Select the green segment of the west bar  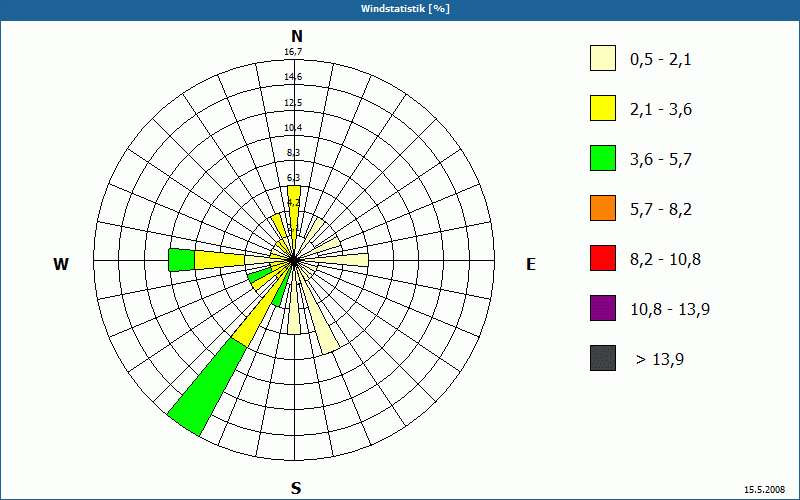coord(182,260)
